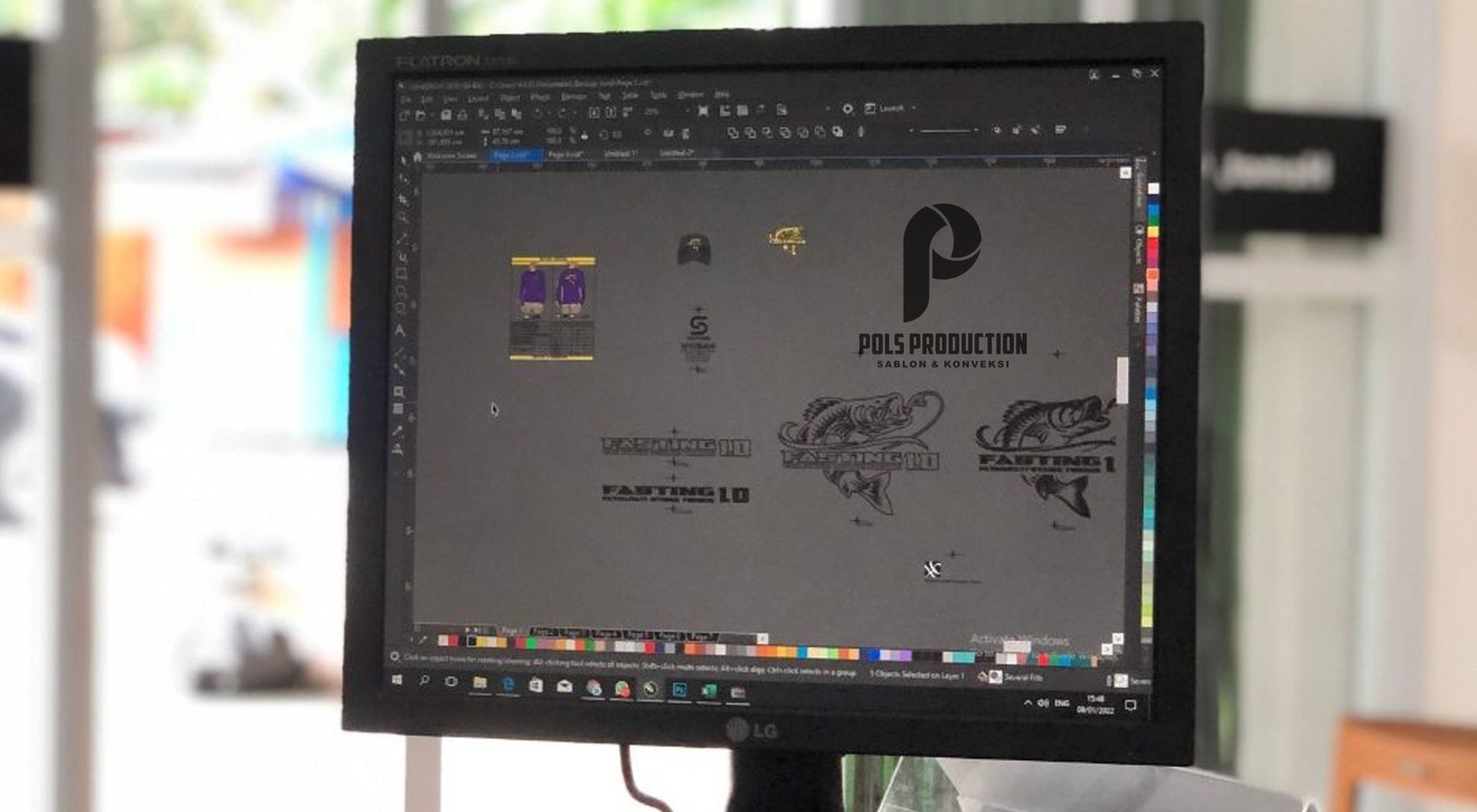Toggle the Lock ratio padlock
The width and height of the screenshot is (1477, 812).
[x=583, y=135]
